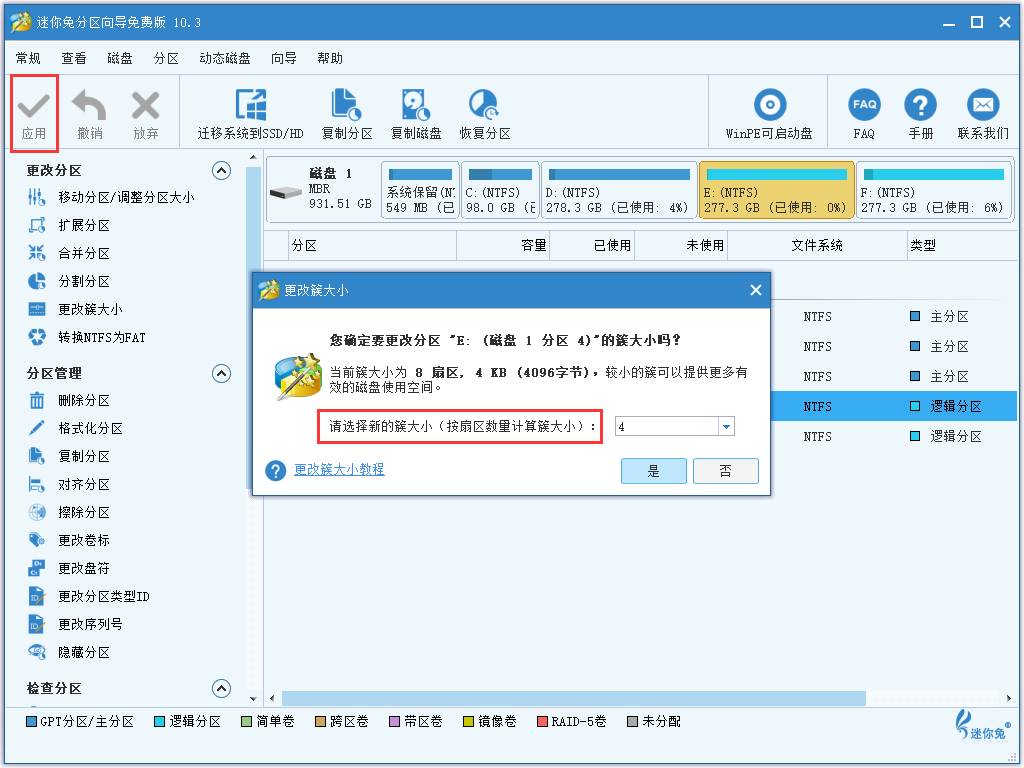Image resolution: width=1024 pixels, height=768 pixels.
Task: Click the help question-mark icon in dialog
Action: click(276, 470)
